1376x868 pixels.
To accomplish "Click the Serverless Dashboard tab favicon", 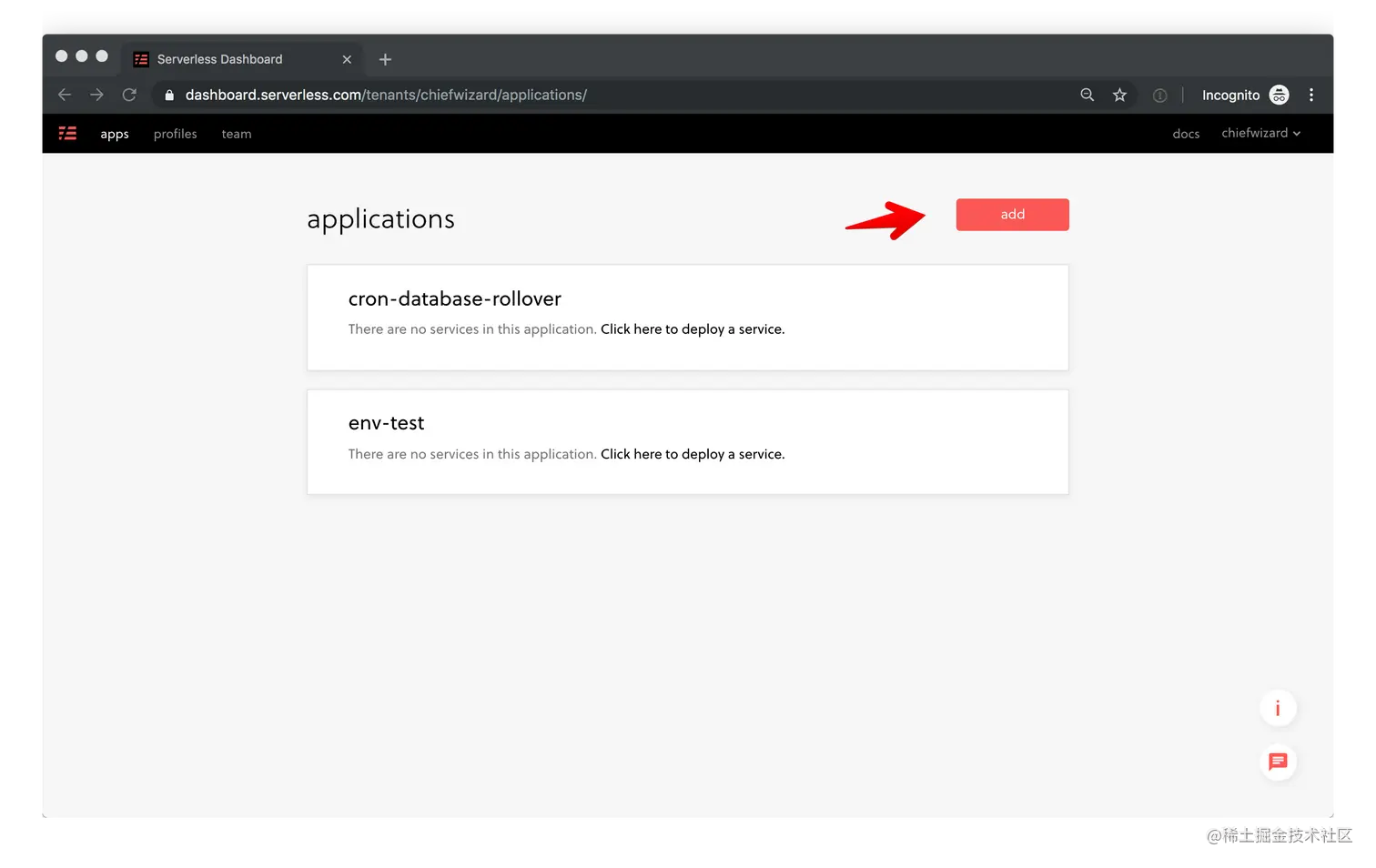I will (x=141, y=59).
